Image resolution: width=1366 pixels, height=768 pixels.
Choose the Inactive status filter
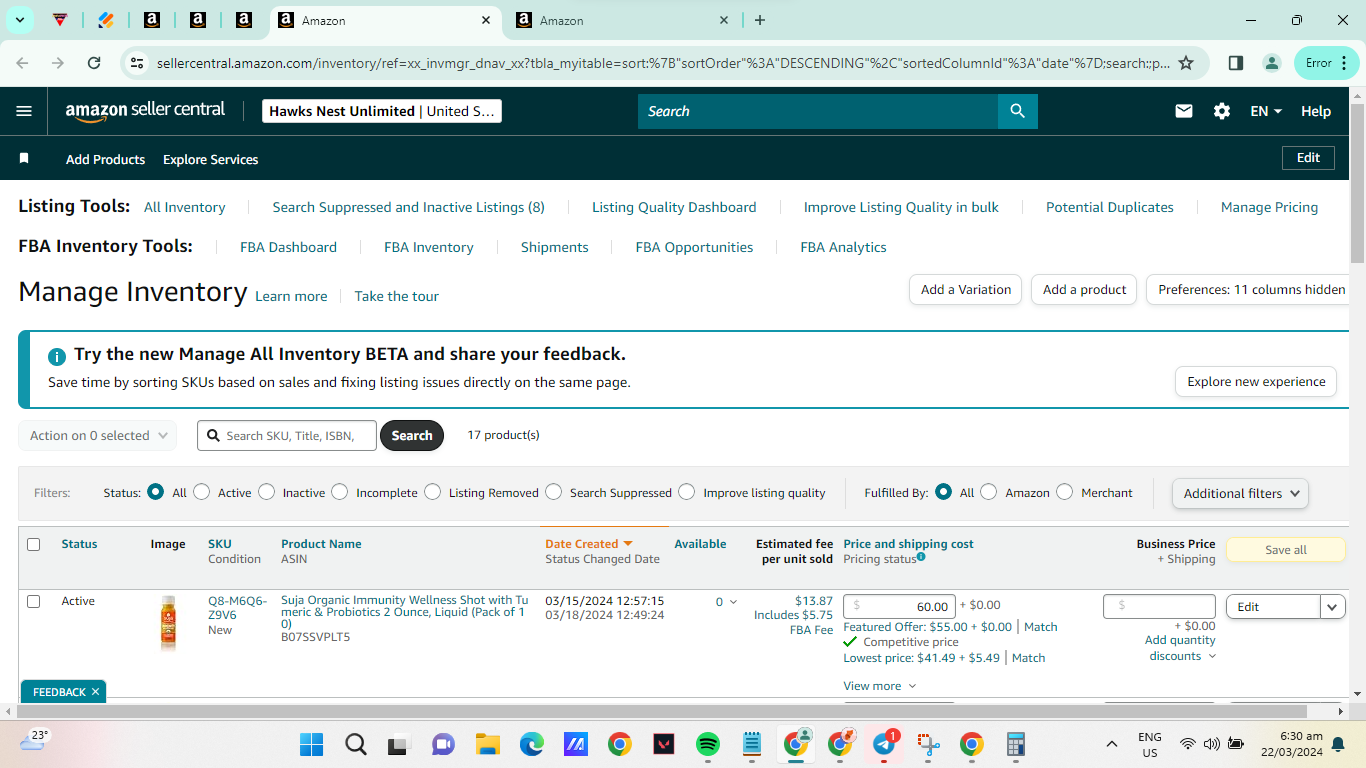pyautogui.click(x=266, y=492)
